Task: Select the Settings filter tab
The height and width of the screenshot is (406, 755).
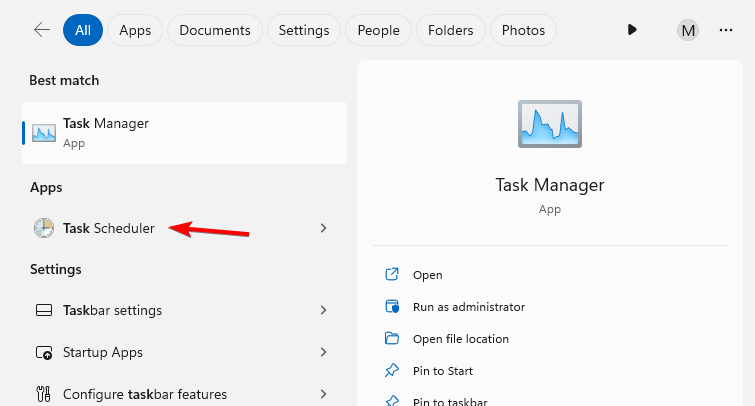Action: (x=304, y=30)
